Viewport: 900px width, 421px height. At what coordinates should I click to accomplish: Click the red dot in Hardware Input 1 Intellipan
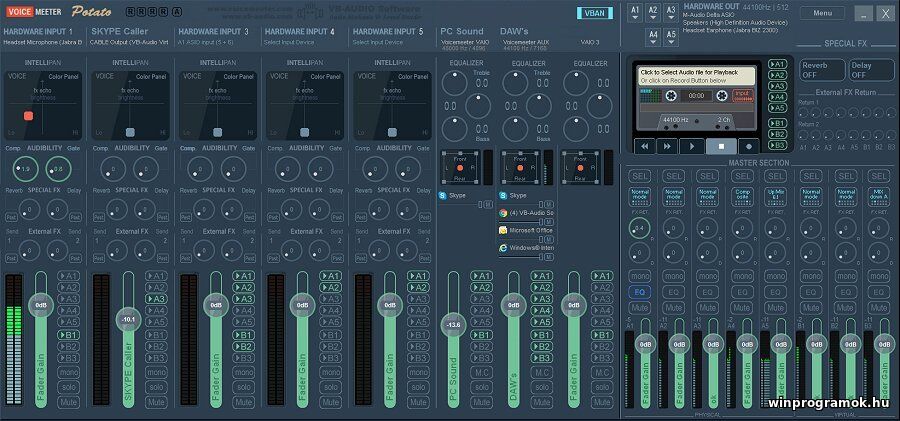pos(29,116)
